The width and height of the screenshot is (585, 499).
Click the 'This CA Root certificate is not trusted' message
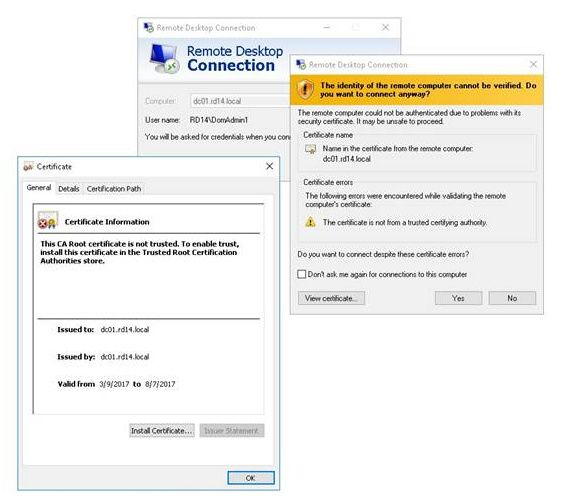click(x=140, y=252)
